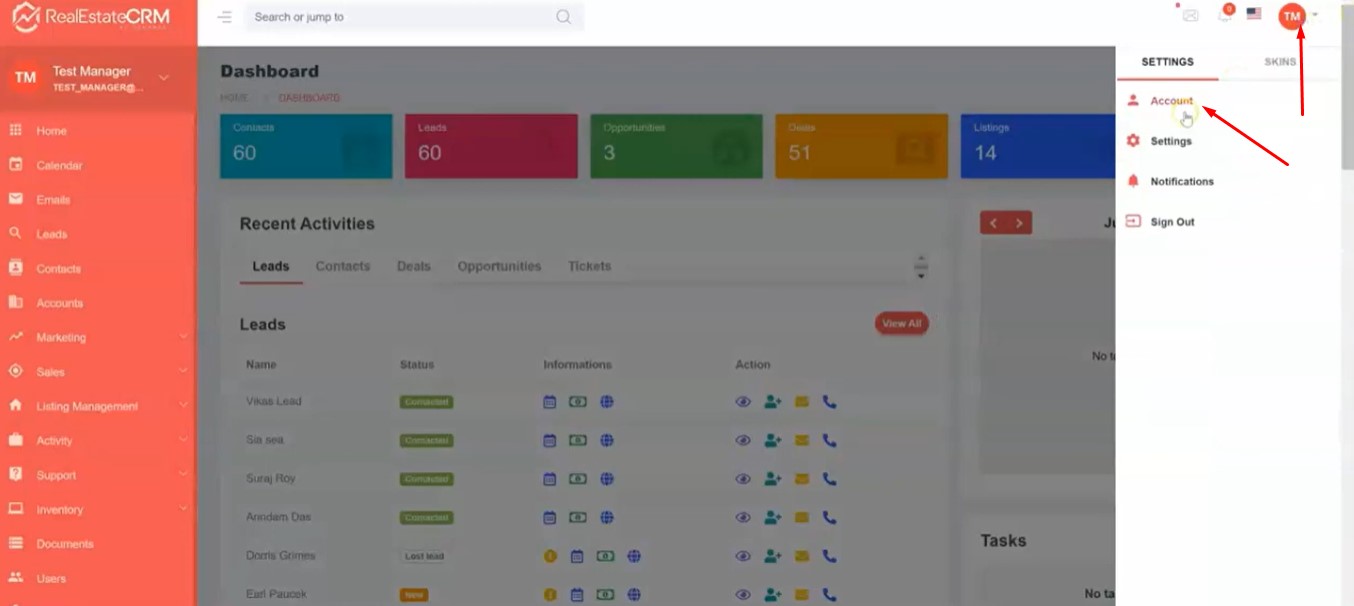Click the search magnifier icon
Viewport: 1354px width, 606px height.
(564, 17)
